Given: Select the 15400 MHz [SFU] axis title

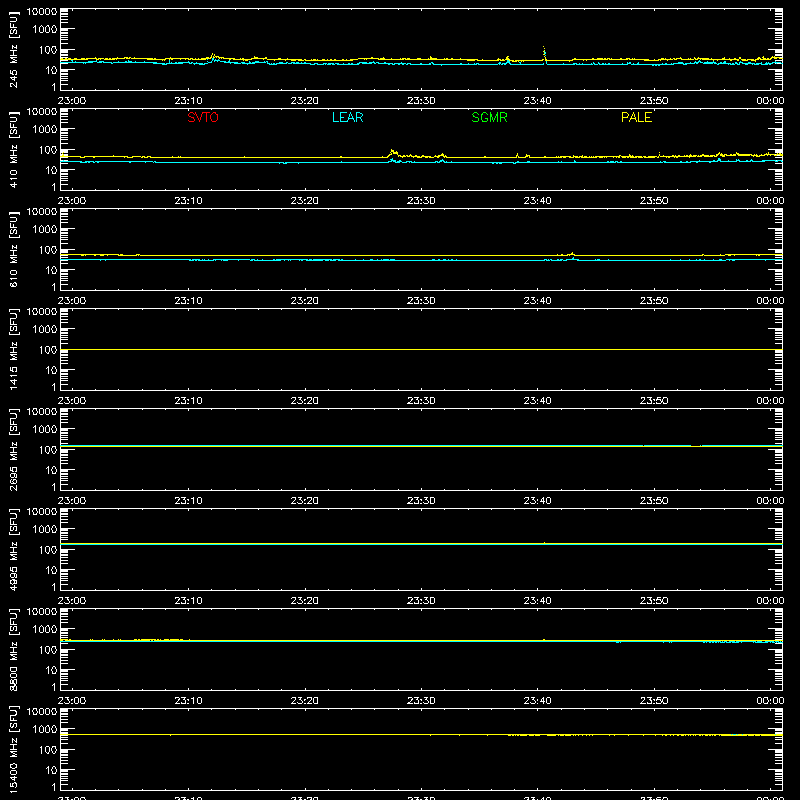Looking at the screenshot, I should [13, 750].
